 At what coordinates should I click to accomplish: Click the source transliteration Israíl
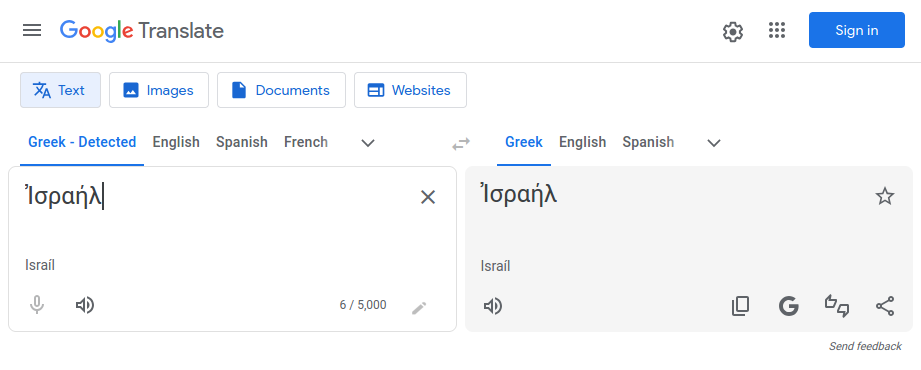(40, 265)
